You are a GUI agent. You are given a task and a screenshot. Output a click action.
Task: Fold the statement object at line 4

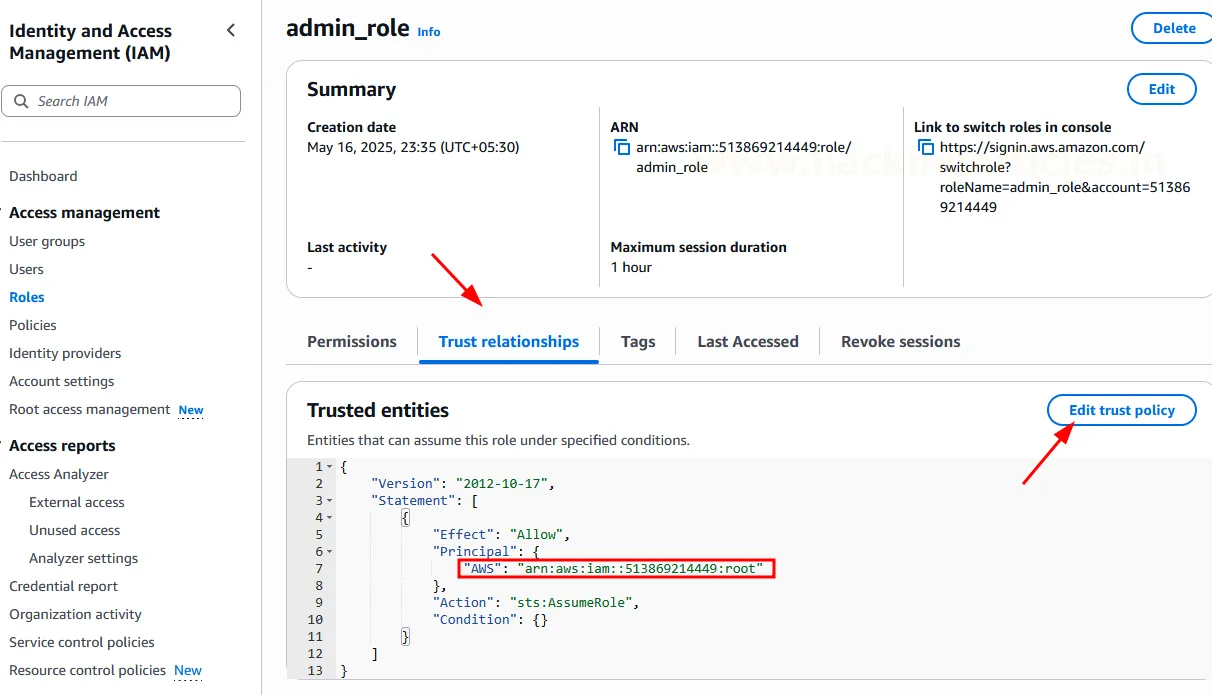(x=331, y=518)
